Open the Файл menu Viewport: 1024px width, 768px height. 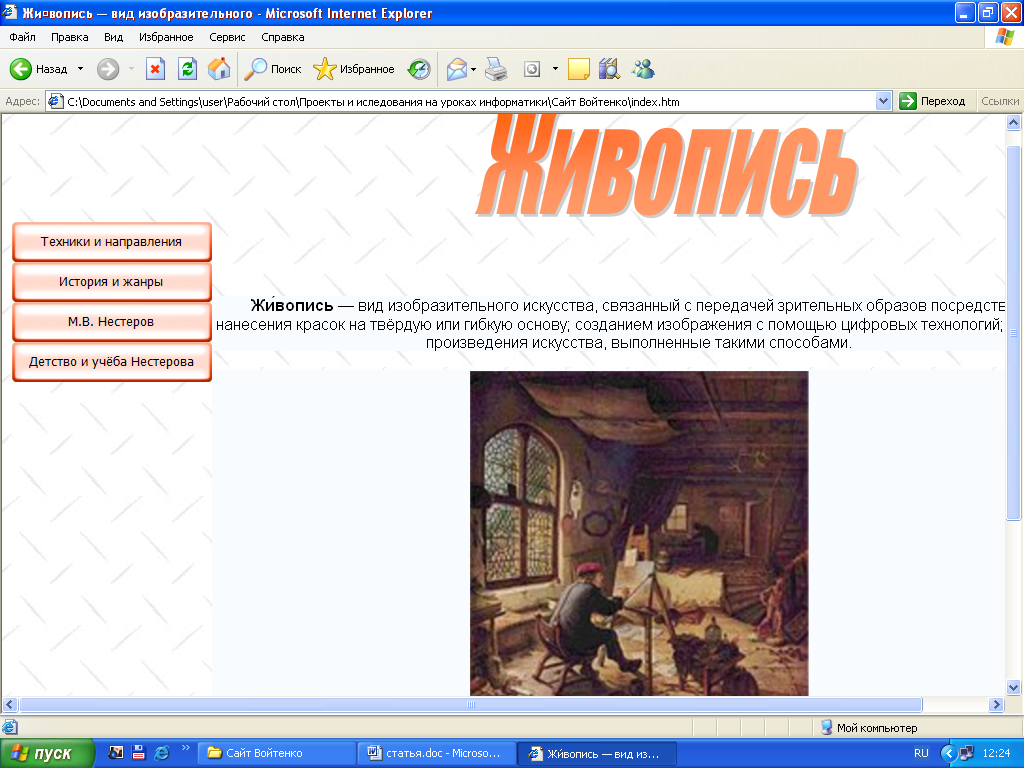(x=22, y=37)
